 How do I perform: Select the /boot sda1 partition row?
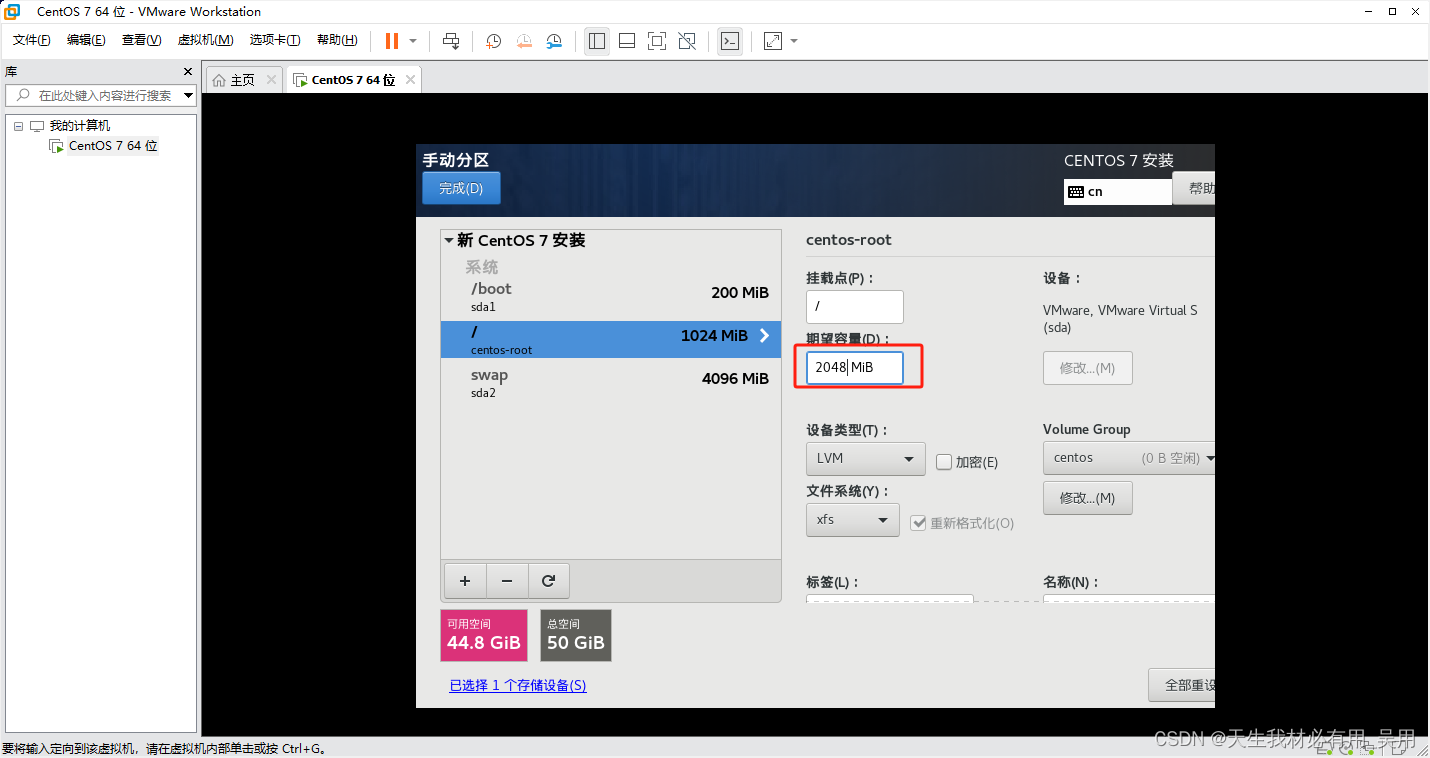pos(610,296)
